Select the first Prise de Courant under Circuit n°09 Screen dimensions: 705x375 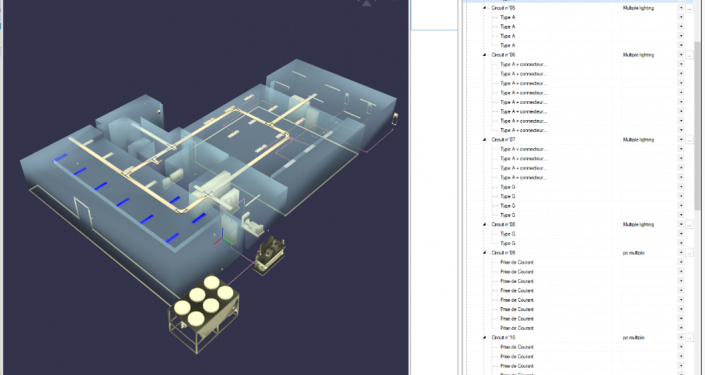pyautogui.click(x=517, y=262)
